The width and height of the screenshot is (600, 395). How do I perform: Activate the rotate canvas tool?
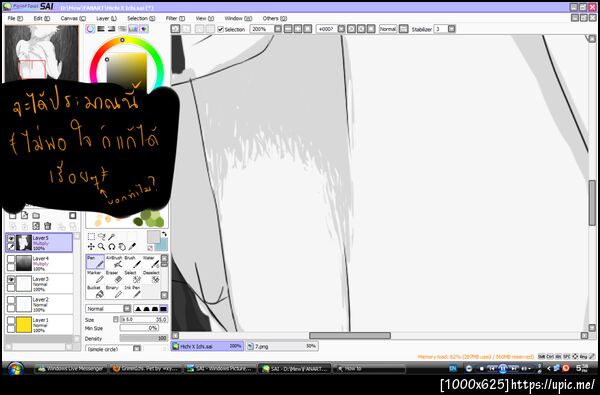click(111, 246)
